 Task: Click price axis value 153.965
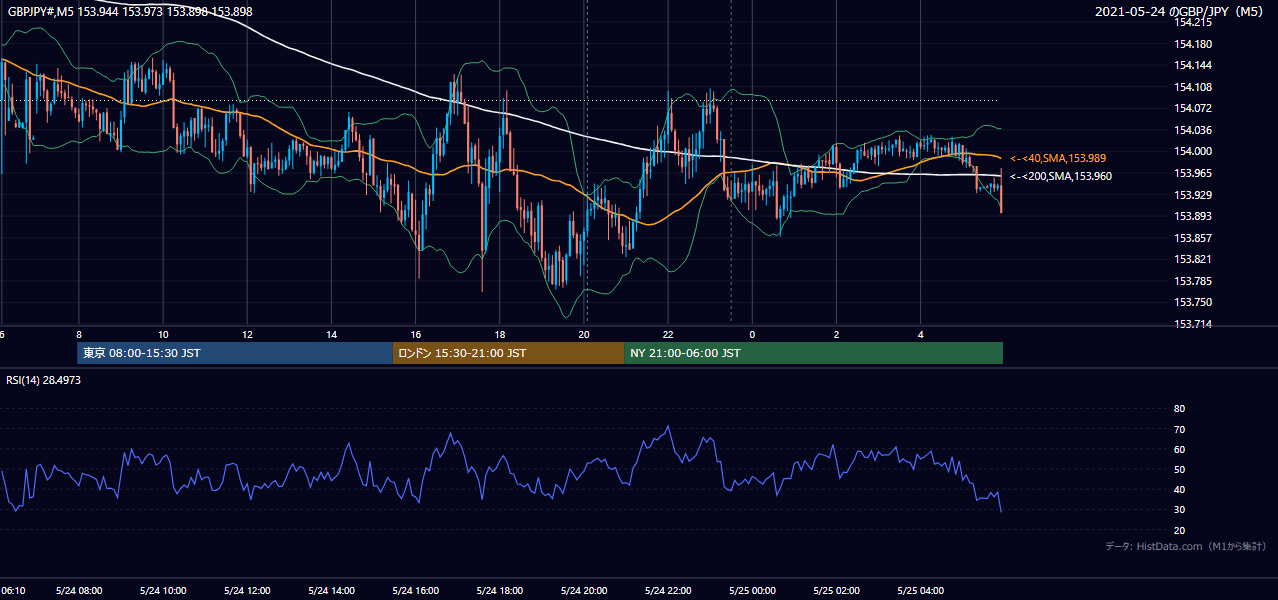pyautogui.click(x=1194, y=173)
